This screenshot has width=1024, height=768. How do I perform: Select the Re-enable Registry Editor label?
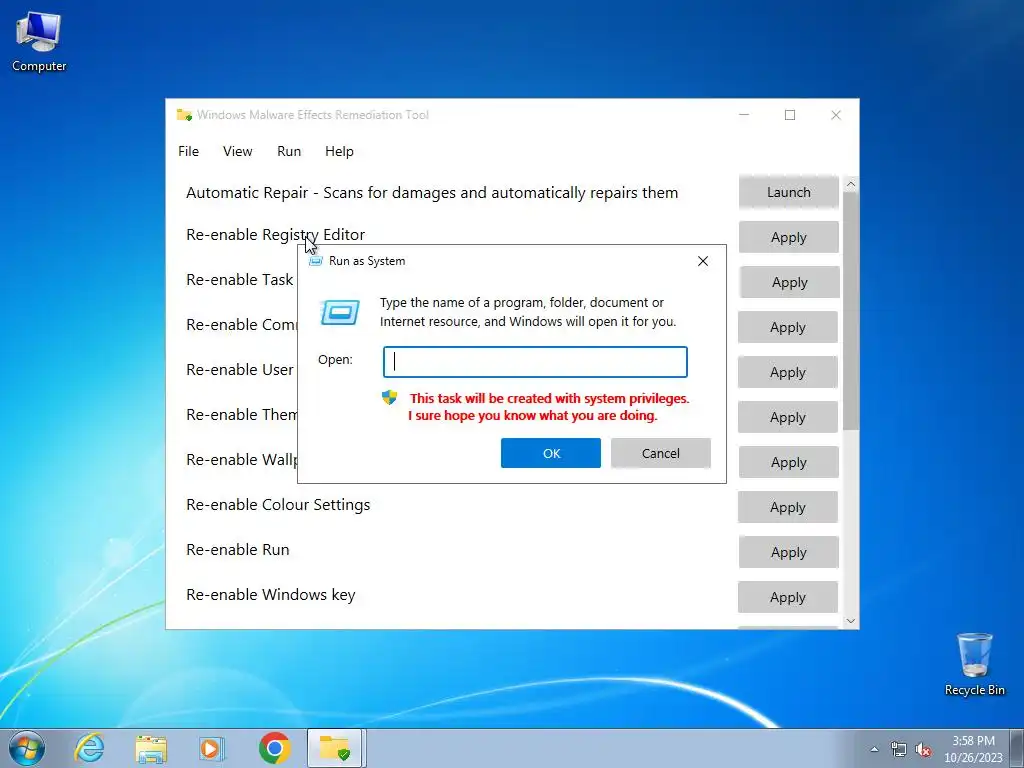[275, 234]
